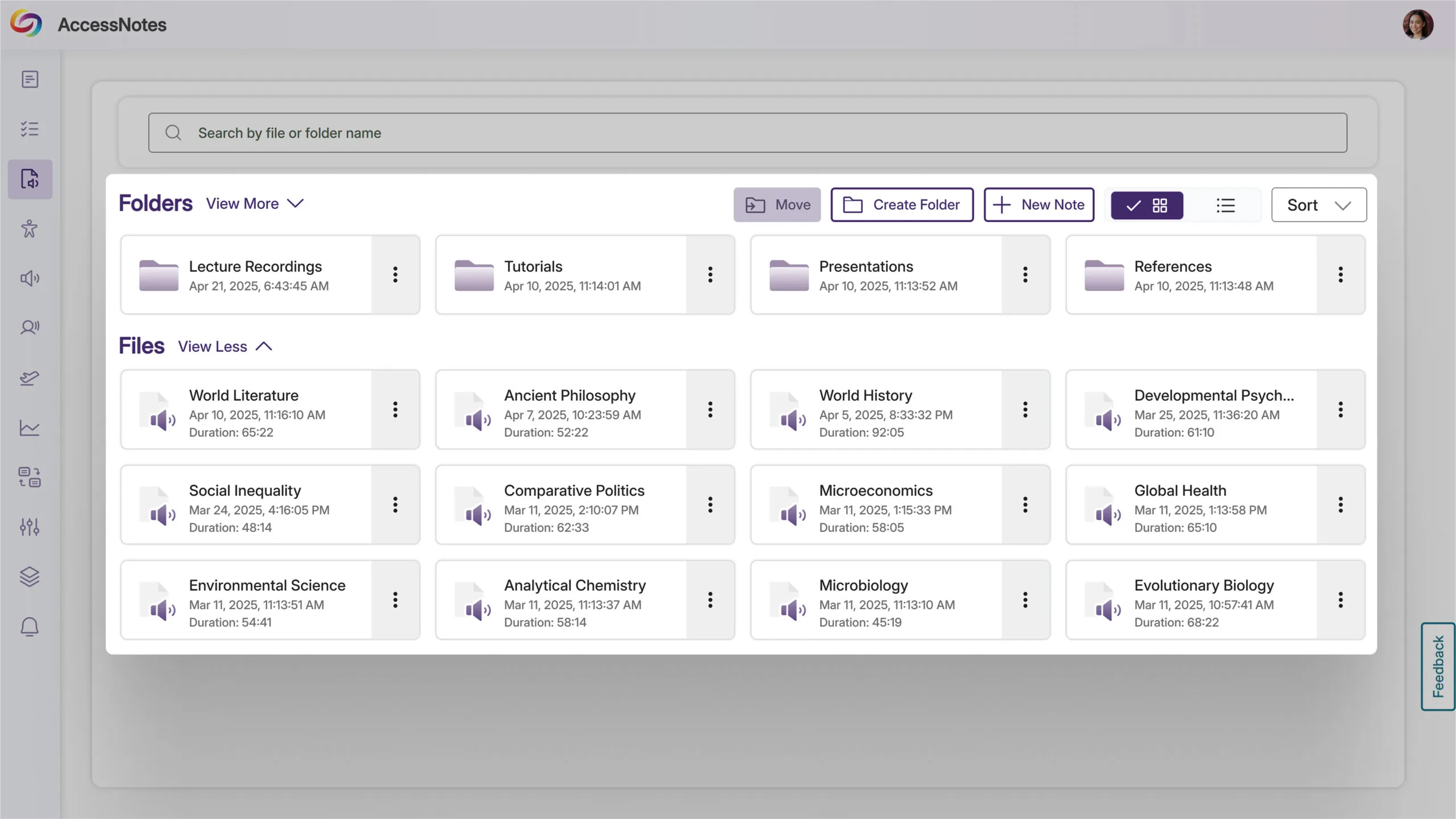Open options menu for Tutorials folder
Screen dimensions: 1456x819
[710, 275]
